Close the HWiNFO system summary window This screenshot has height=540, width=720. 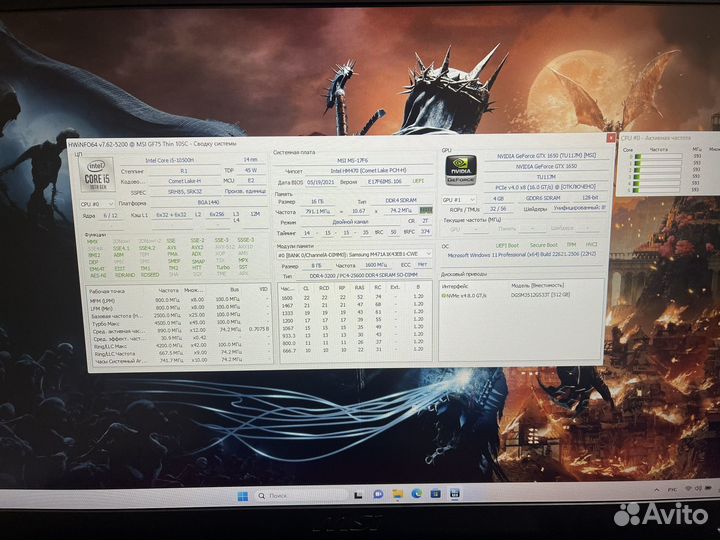click(x=610, y=137)
